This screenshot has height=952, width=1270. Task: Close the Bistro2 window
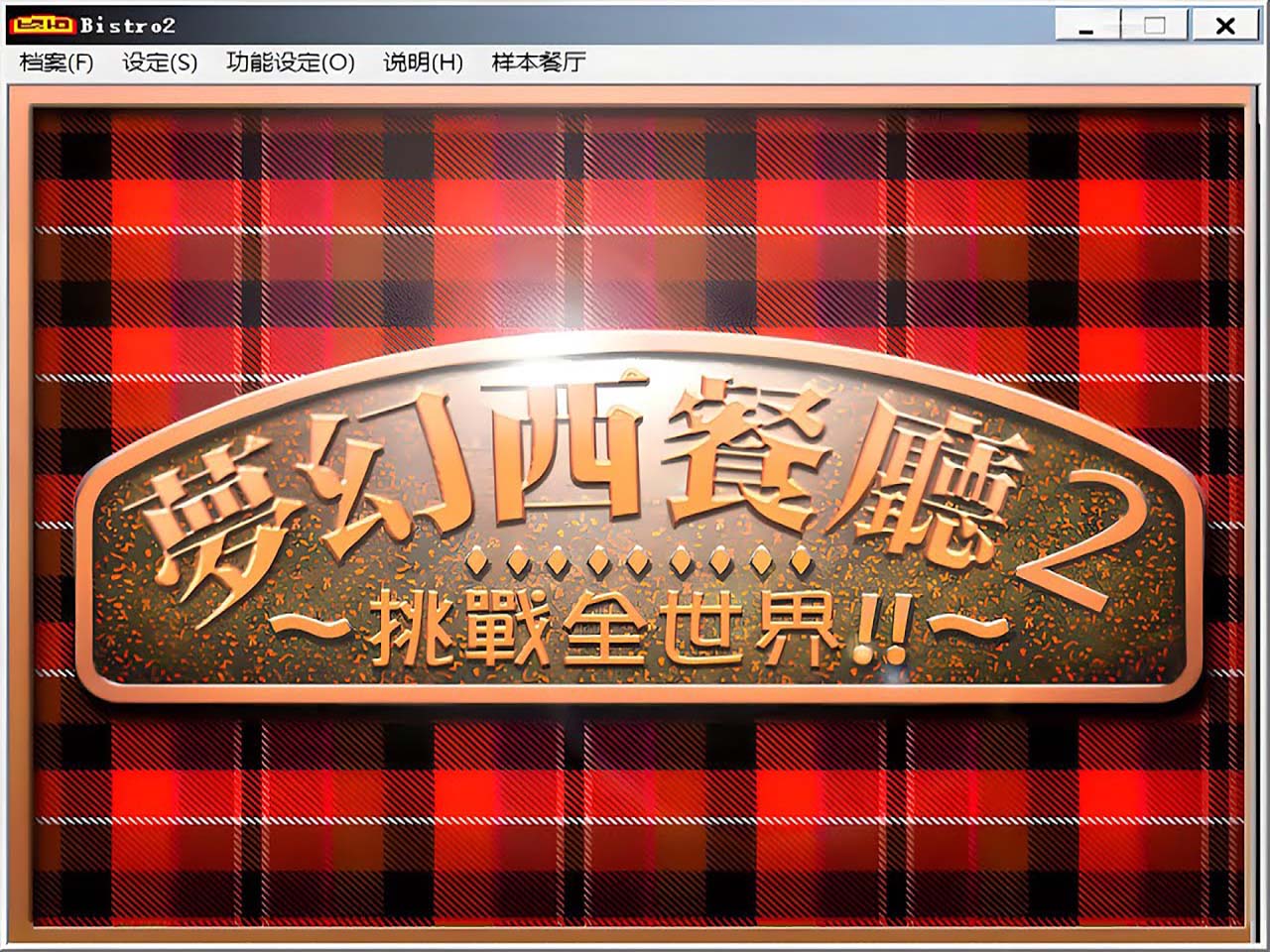1226,26
